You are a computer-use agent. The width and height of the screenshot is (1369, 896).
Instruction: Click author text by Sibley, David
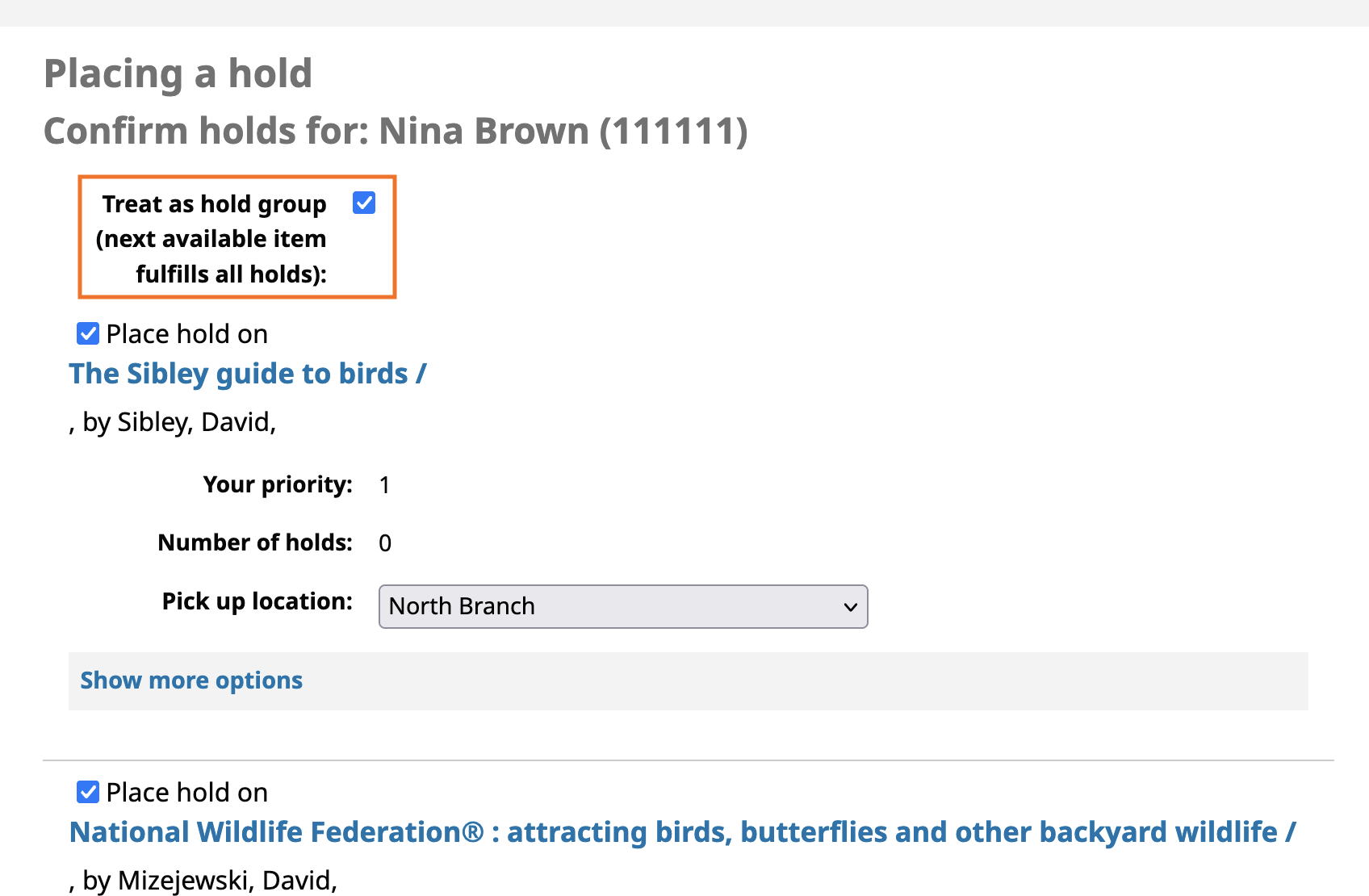[x=179, y=422]
